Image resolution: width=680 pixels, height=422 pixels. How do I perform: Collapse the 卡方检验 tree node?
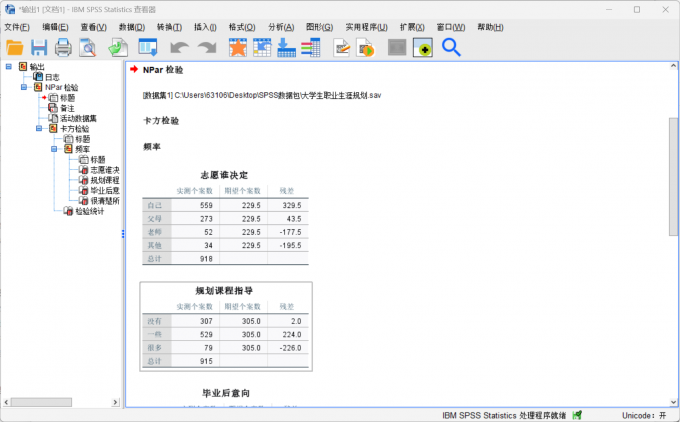pyautogui.click(x=39, y=128)
